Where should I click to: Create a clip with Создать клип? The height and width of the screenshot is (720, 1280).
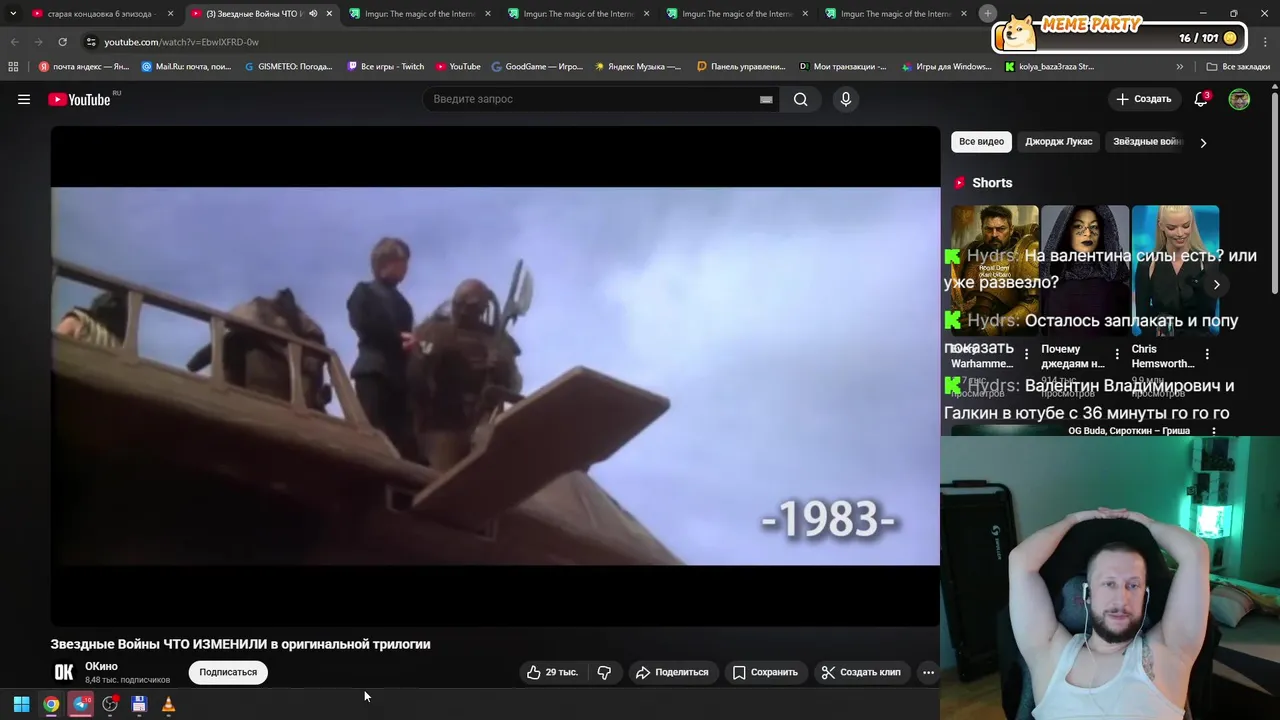coord(861,672)
